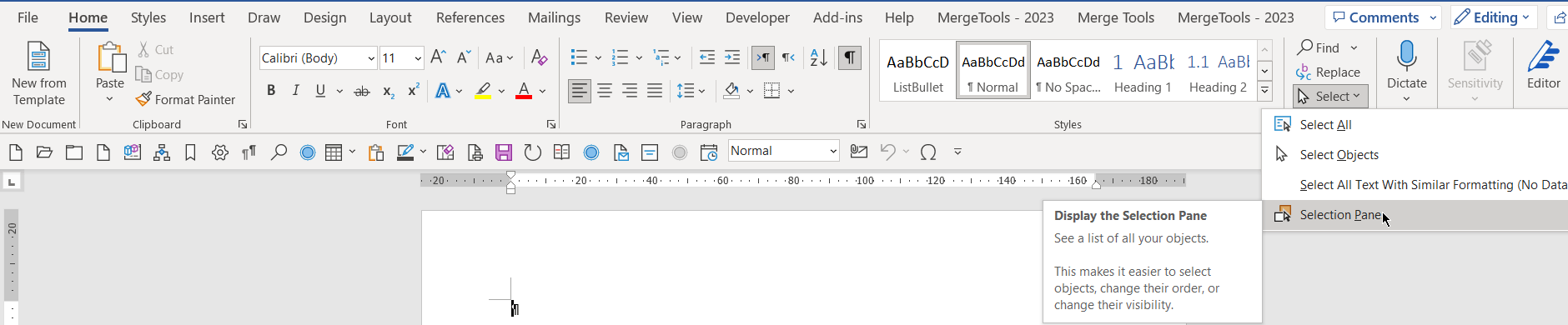Viewport: 1568px width, 325px height.
Task: Click the circular redo arrow icon in quick toolbar
Action: 532,152
